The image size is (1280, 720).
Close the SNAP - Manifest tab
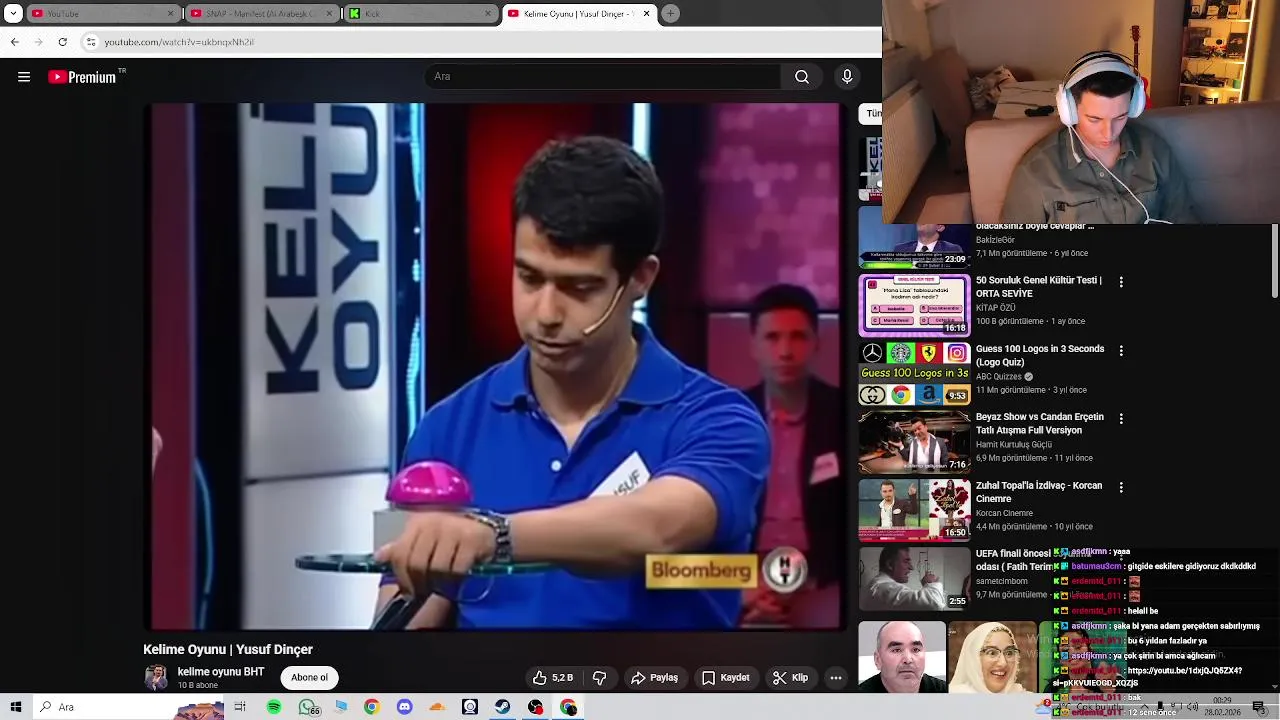(x=329, y=13)
